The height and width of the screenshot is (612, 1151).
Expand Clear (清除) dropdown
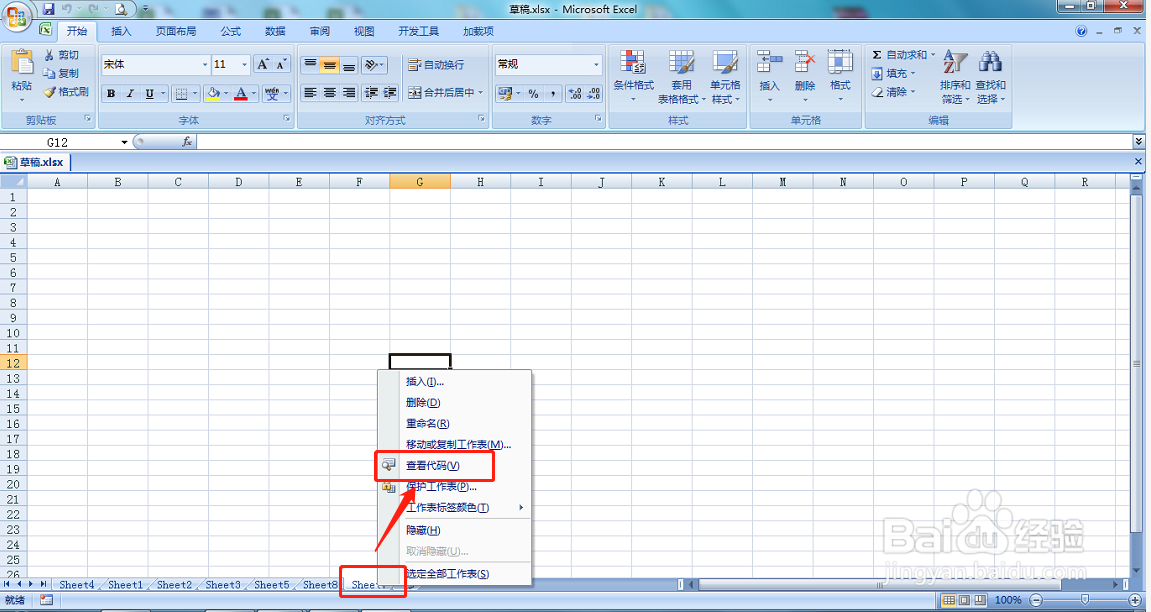(x=912, y=92)
